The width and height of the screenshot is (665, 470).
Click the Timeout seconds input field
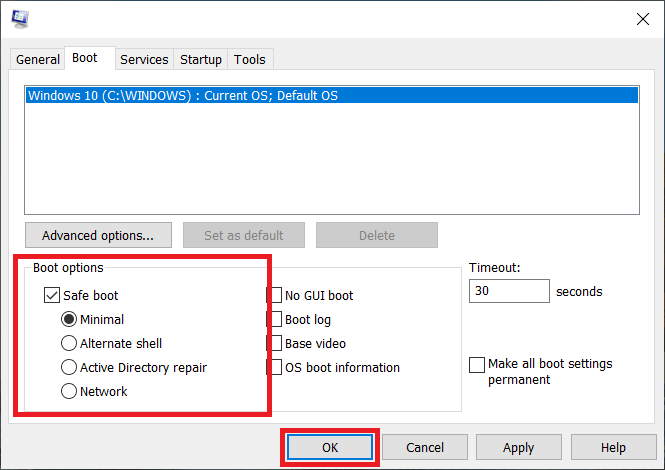pyautogui.click(x=509, y=292)
